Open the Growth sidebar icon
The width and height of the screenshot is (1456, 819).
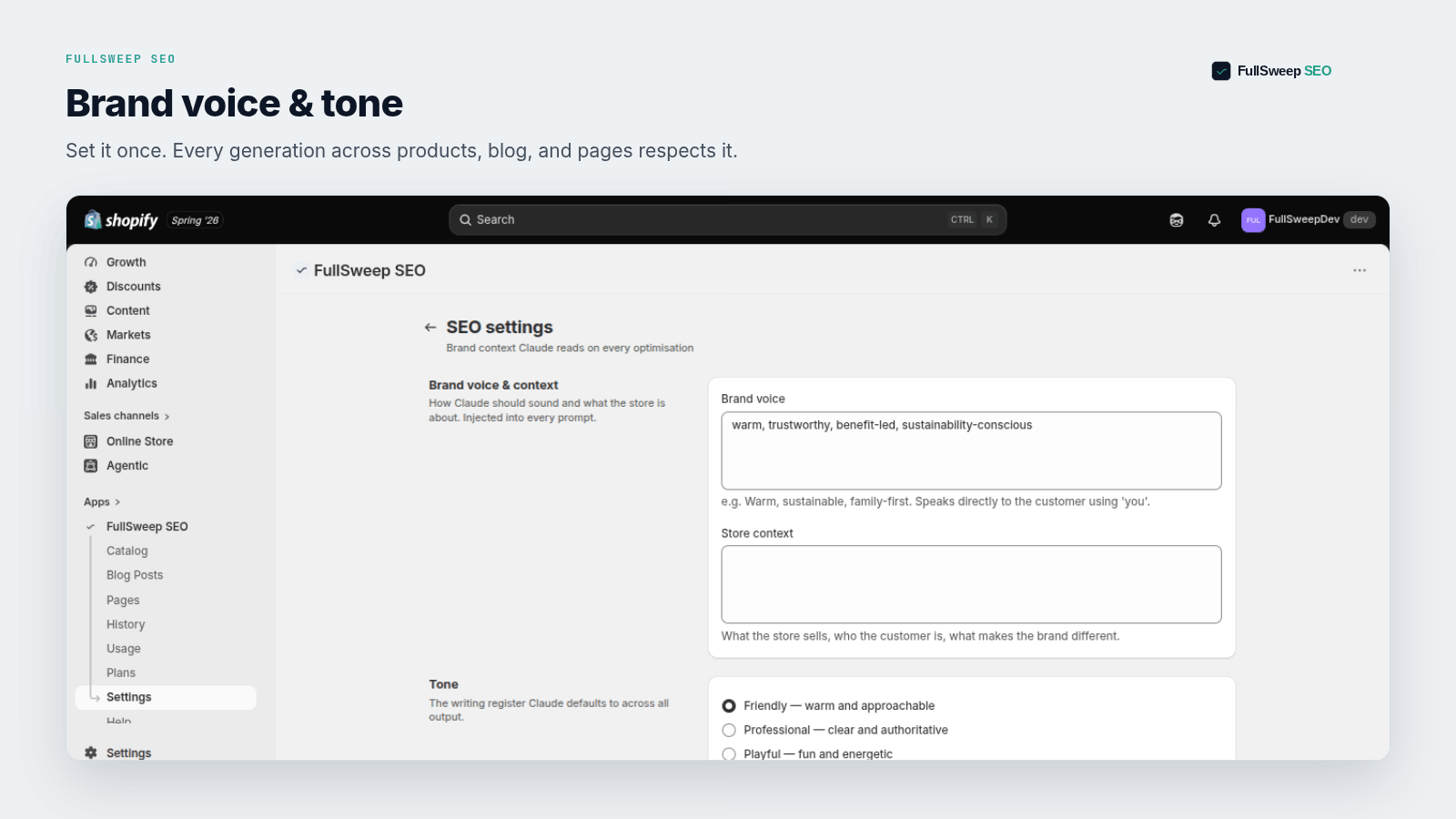pos(91,262)
